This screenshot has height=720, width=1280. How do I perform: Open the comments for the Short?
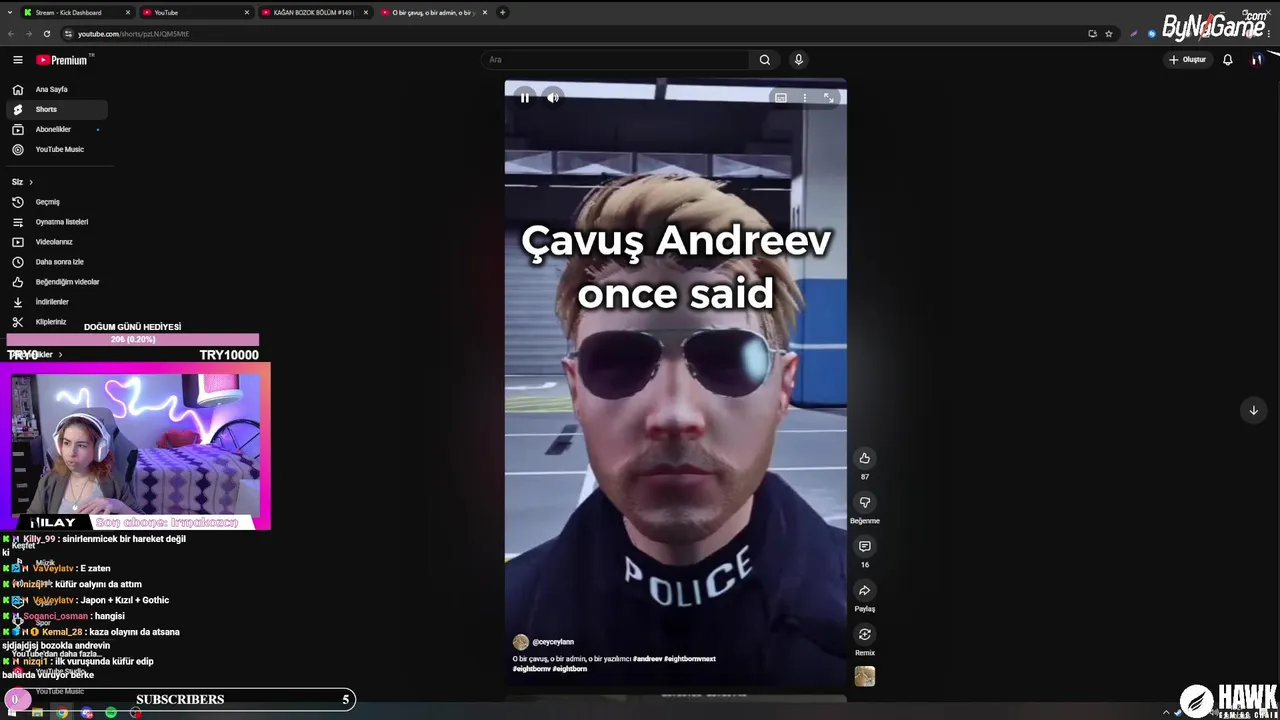click(x=865, y=546)
